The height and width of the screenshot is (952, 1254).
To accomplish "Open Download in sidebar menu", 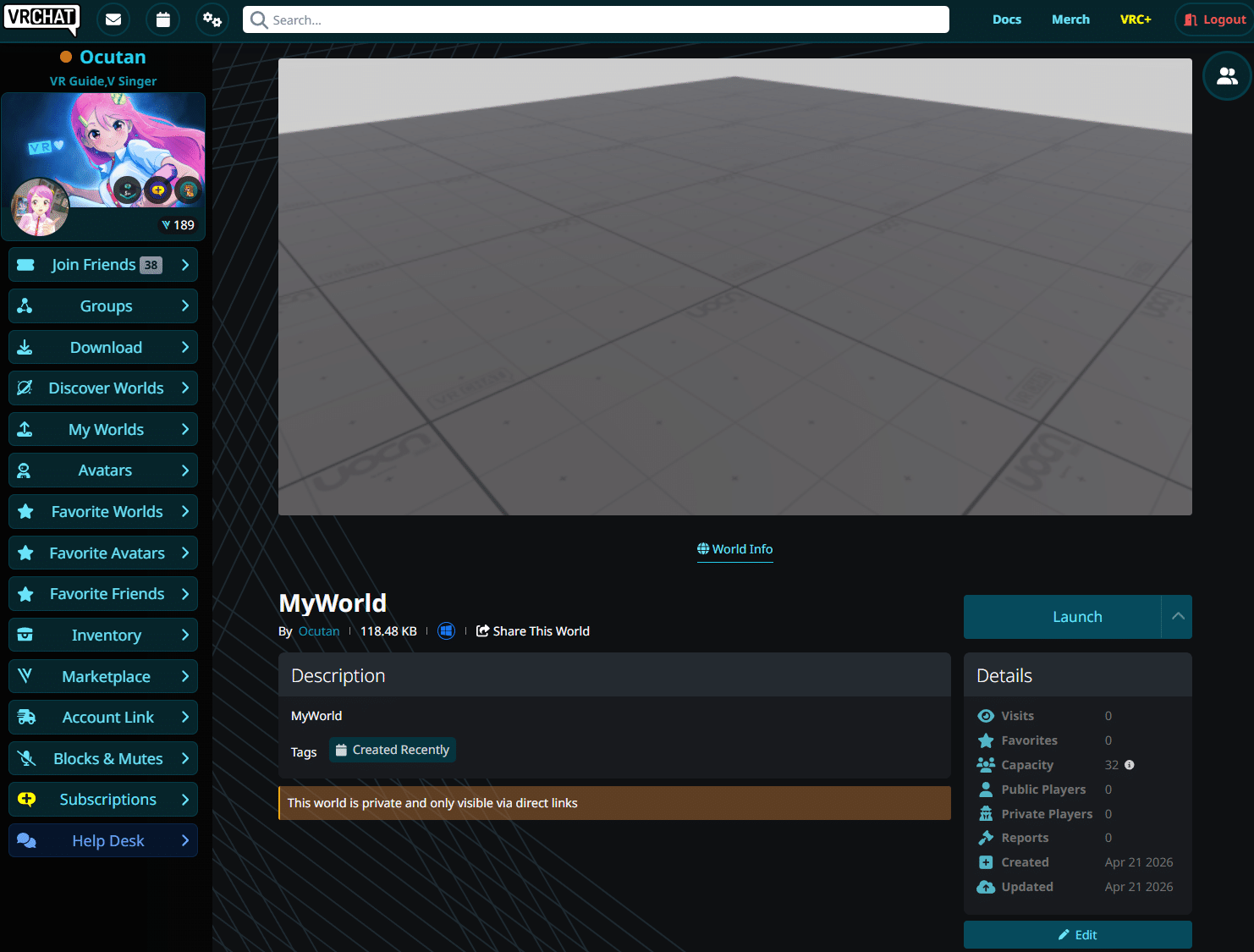I will pyautogui.click(x=103, y=347).
